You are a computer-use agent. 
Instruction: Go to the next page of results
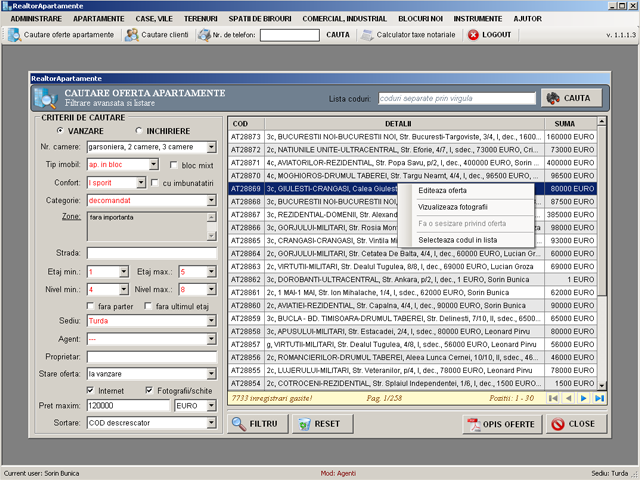click(585, 398)
